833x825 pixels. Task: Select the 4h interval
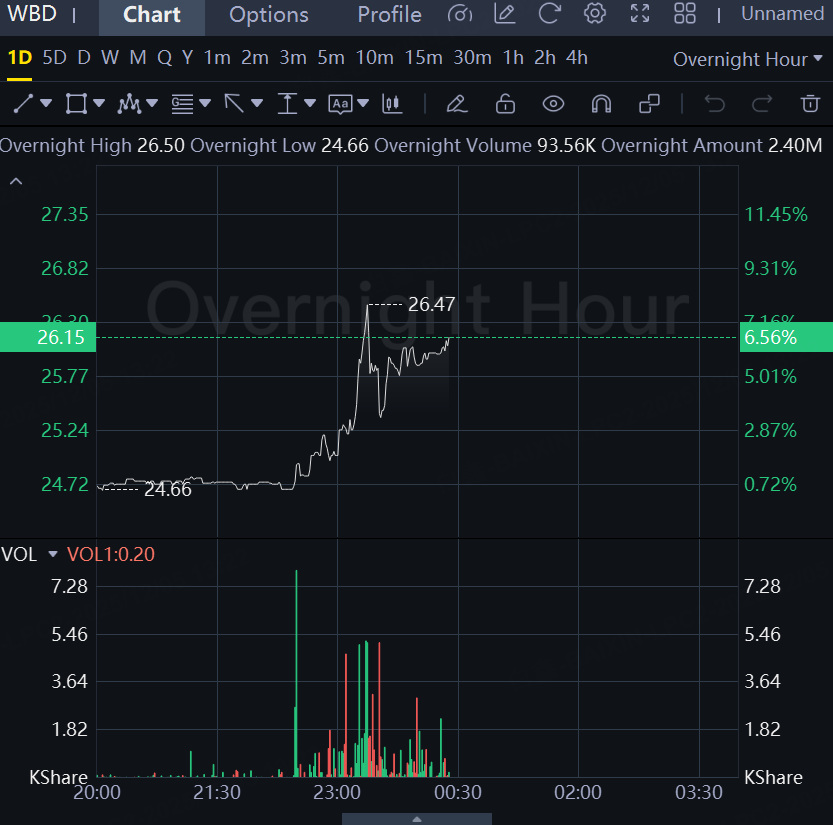[x=577, y=57]
